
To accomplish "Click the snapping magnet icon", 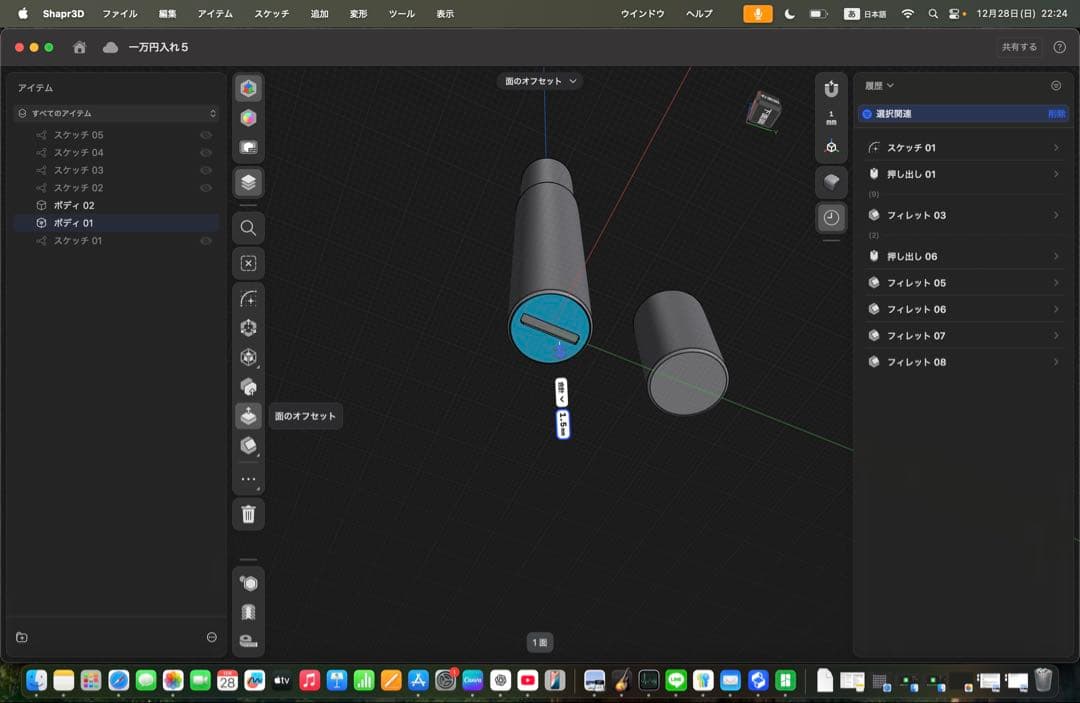I will click(831, 88).
